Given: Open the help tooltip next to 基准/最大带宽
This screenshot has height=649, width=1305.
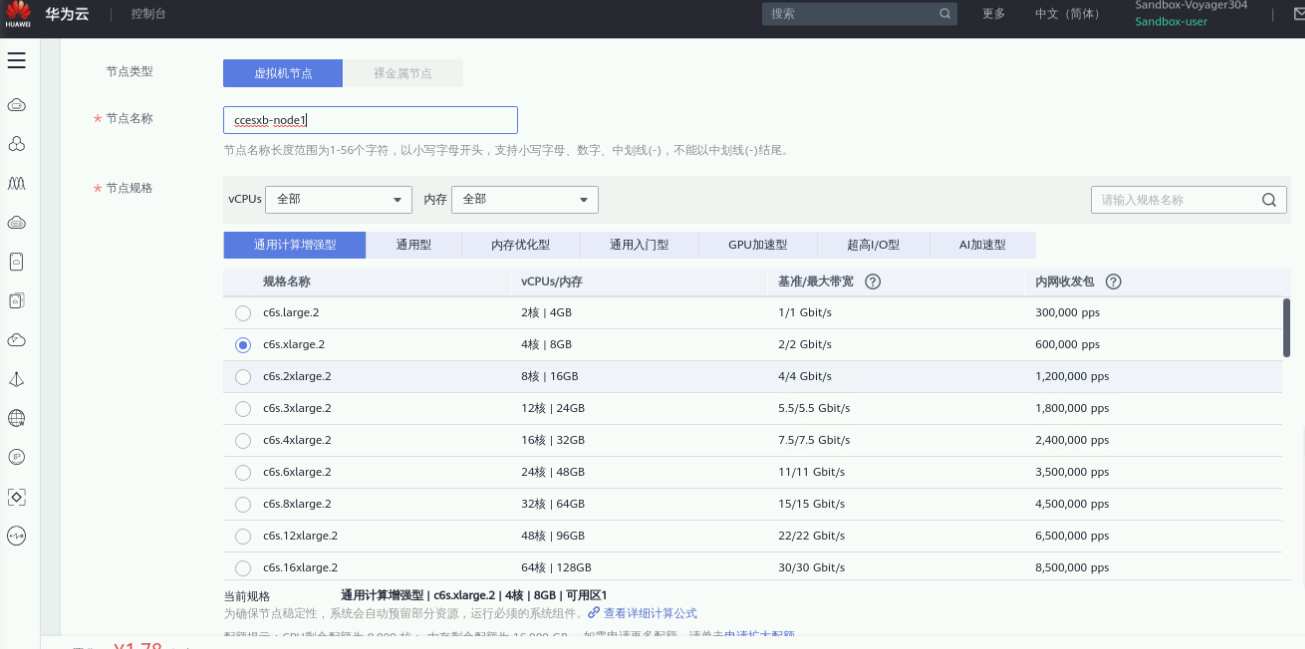Looking at the screenshot, I should tap(873, 281).
